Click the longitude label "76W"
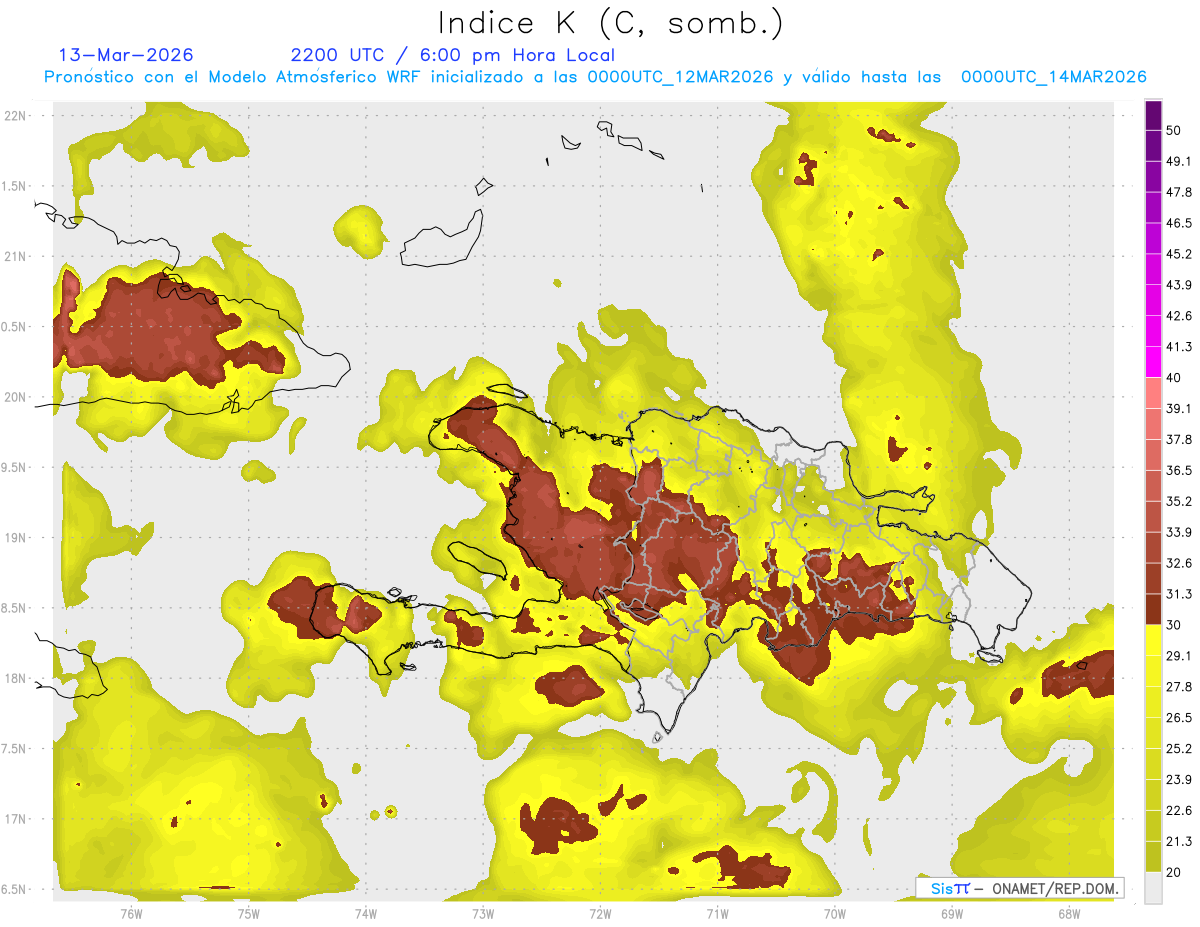The height and width of the screenshot is (927, 1200). tap(131, 914)
